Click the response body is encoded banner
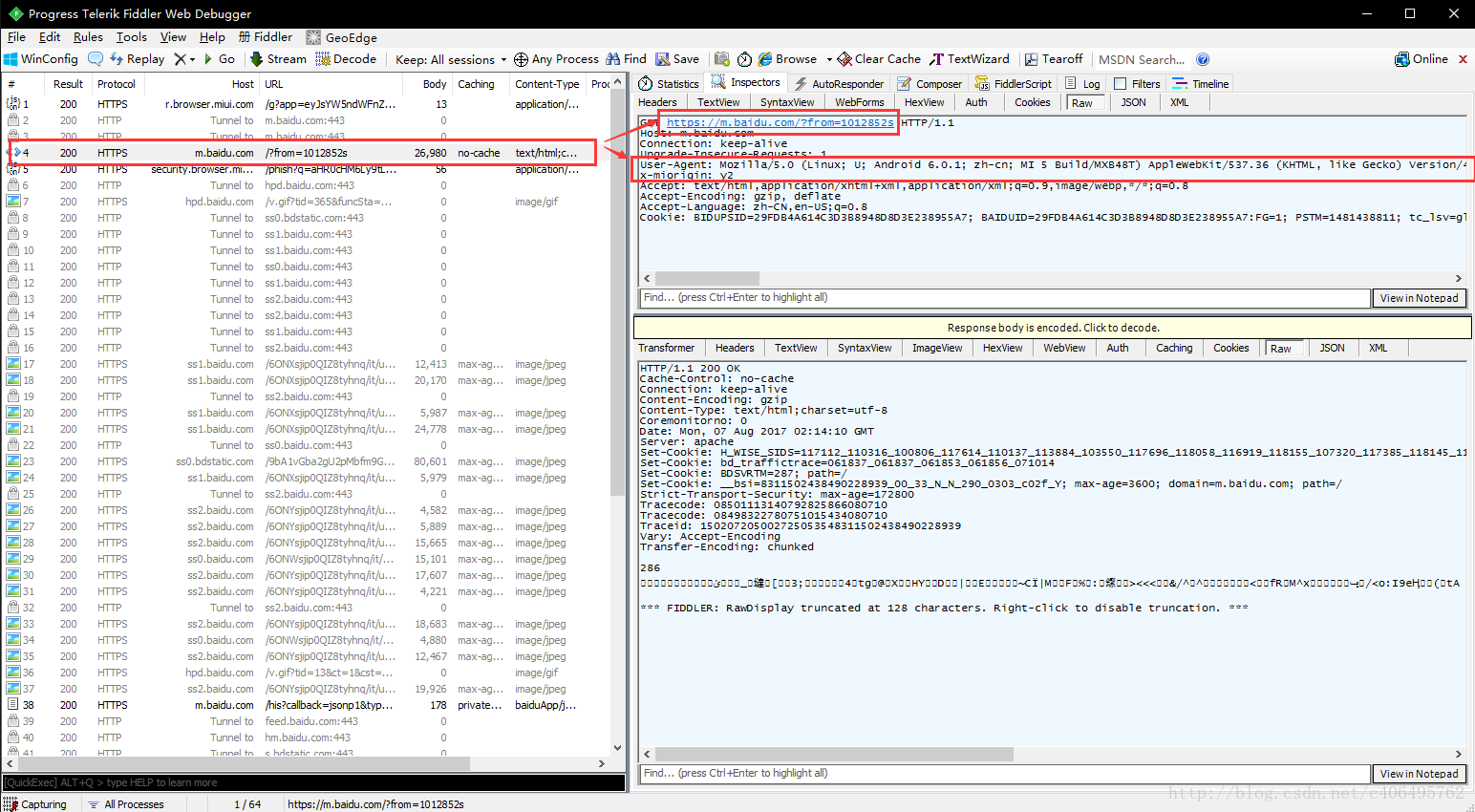Viewport: 1475px width, 812px height. (x=1053, y=328)
